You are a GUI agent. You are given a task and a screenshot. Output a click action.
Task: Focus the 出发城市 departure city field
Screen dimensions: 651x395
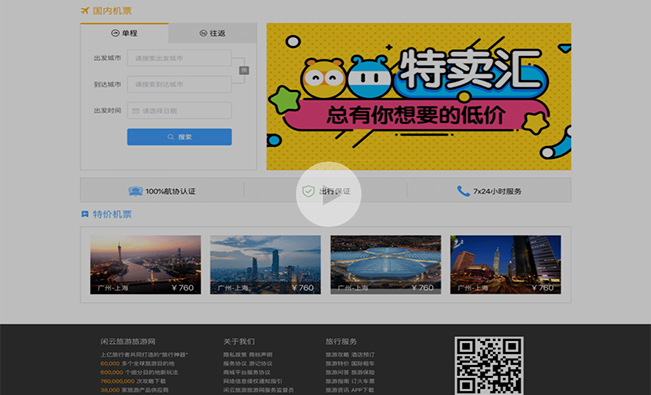179,58
